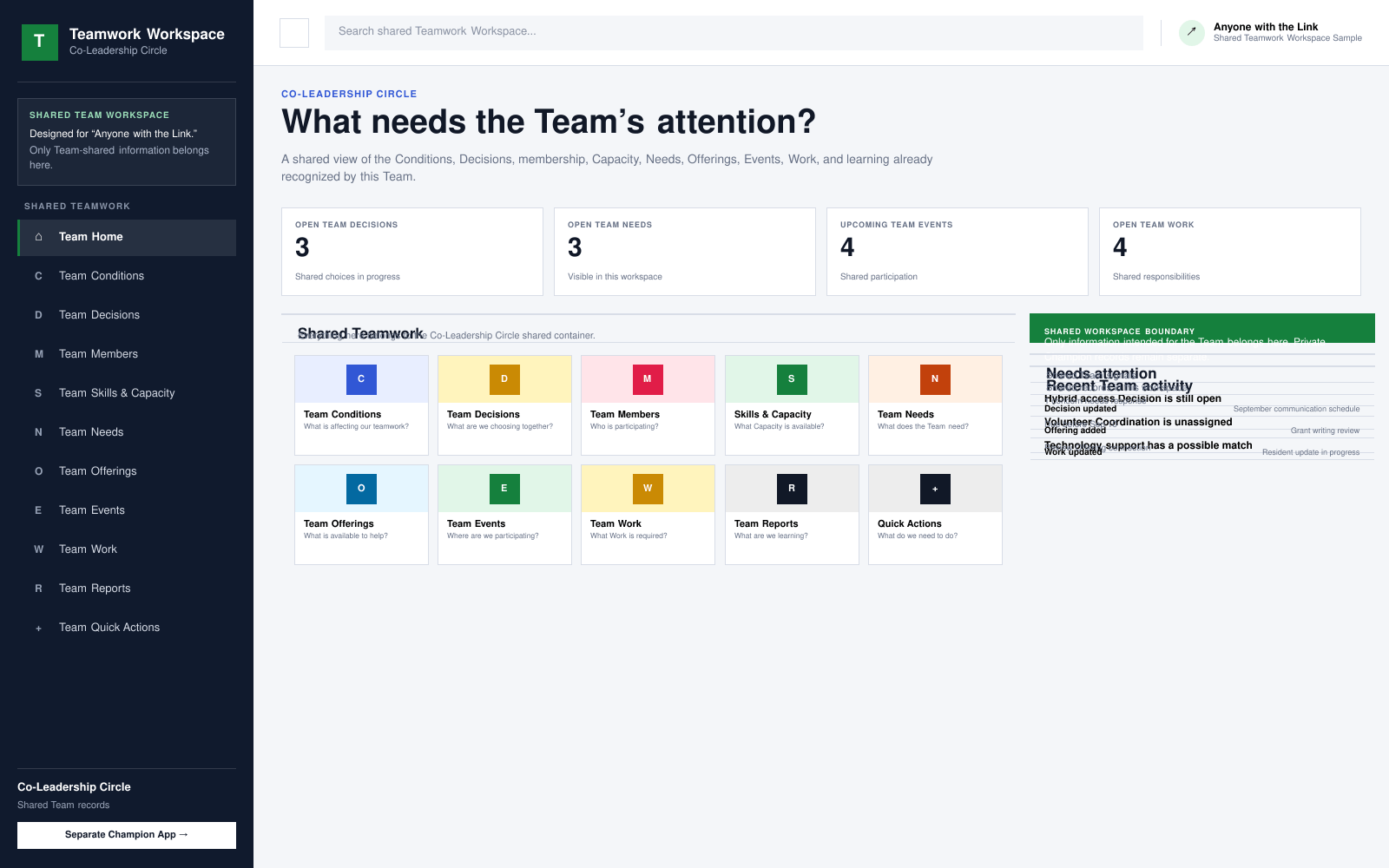Open the plus Quick Actions card icon
The height and width of the screenshot is (868, 1389).
[935, 489]
